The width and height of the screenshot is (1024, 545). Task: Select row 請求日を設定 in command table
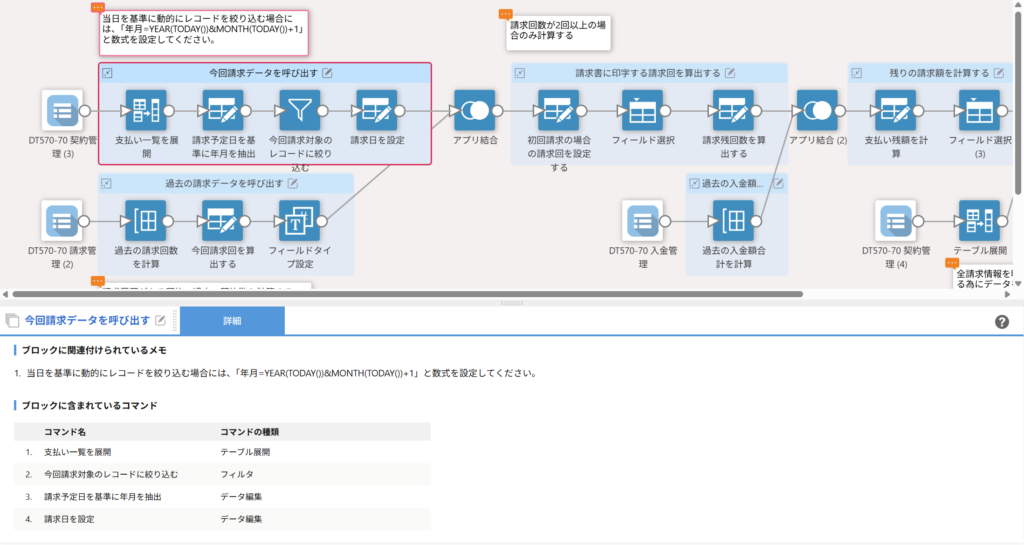tap(222, 519)
